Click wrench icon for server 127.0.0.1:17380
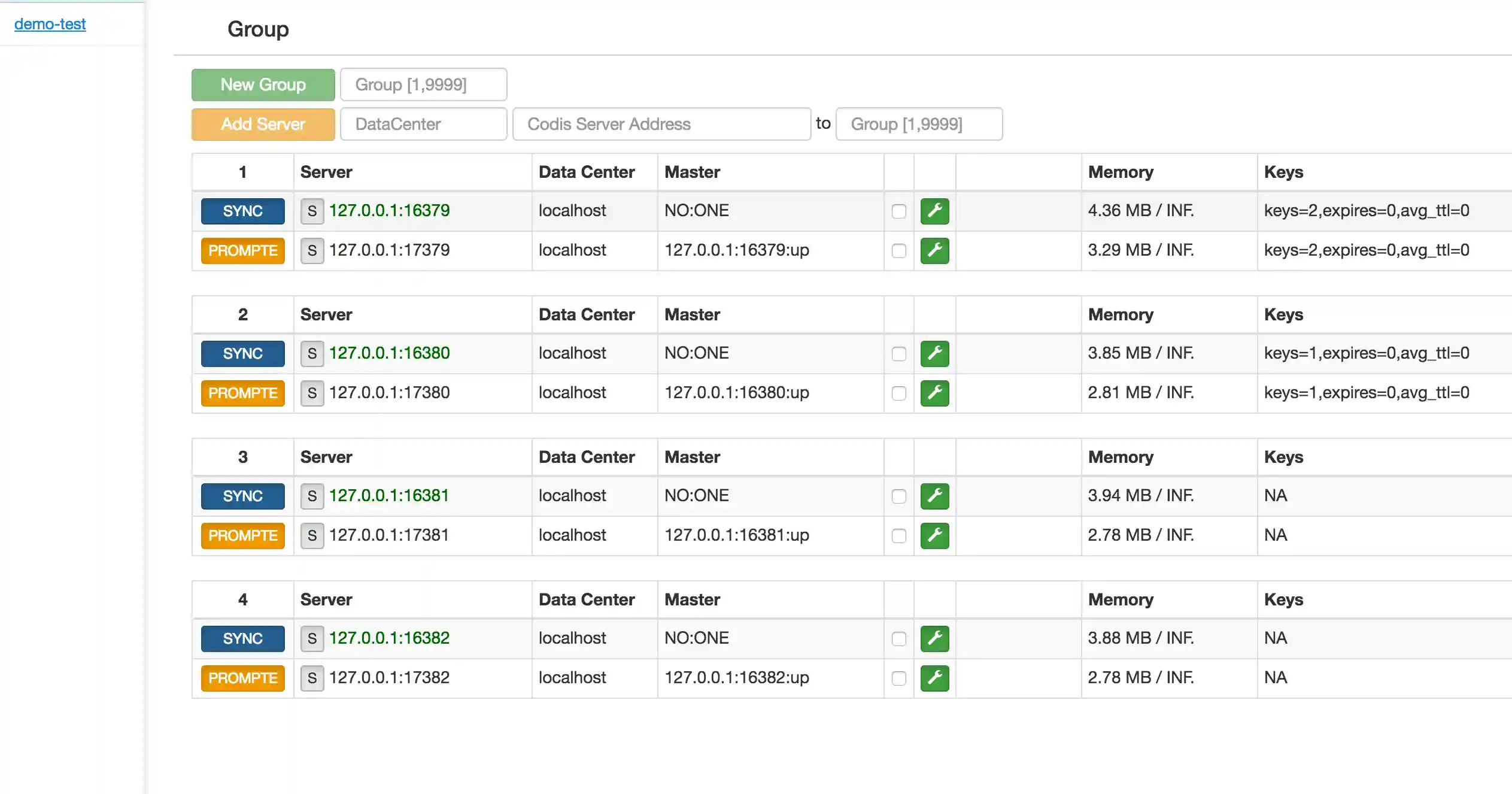Screen dimensions: 1512x794 coord(934,393)
